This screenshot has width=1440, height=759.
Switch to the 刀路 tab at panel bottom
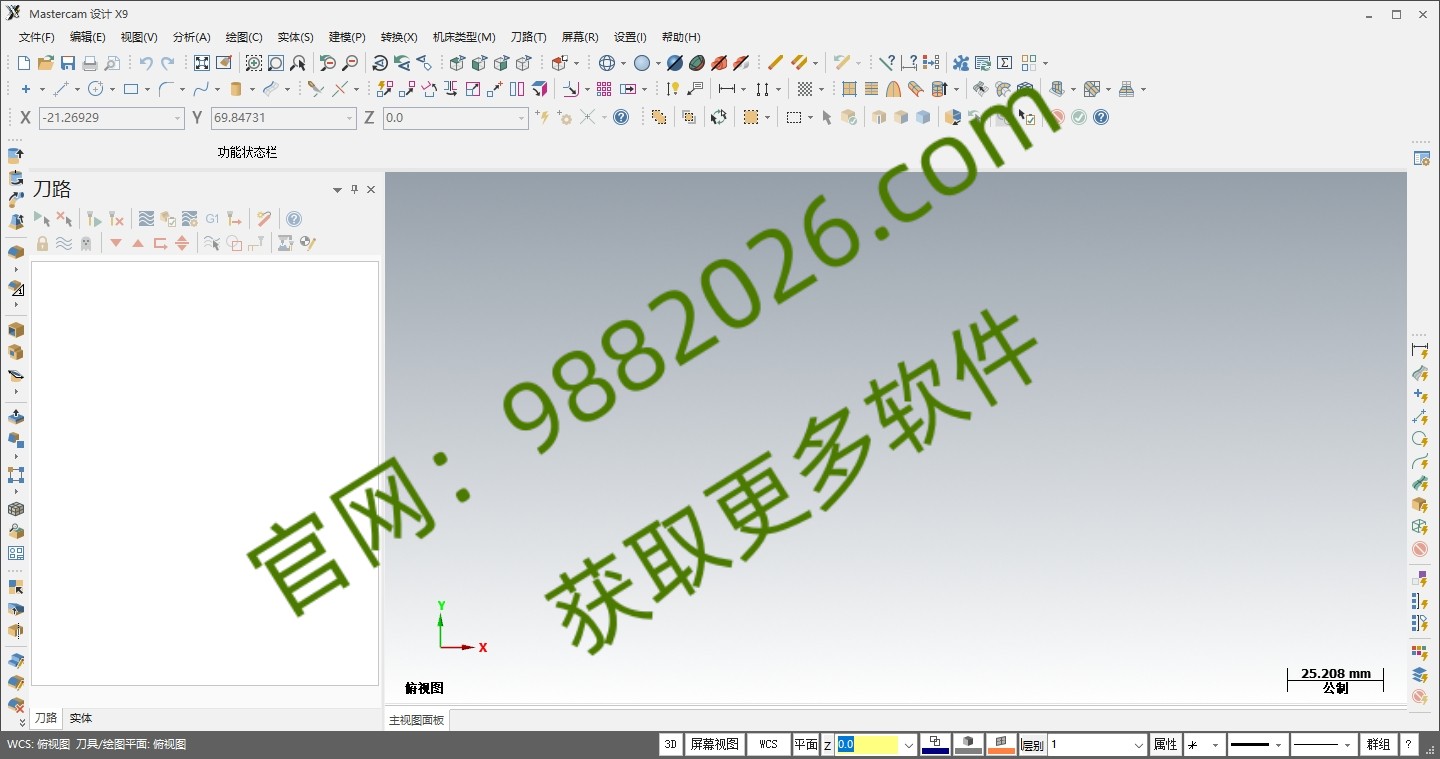[x=46, y=718]
